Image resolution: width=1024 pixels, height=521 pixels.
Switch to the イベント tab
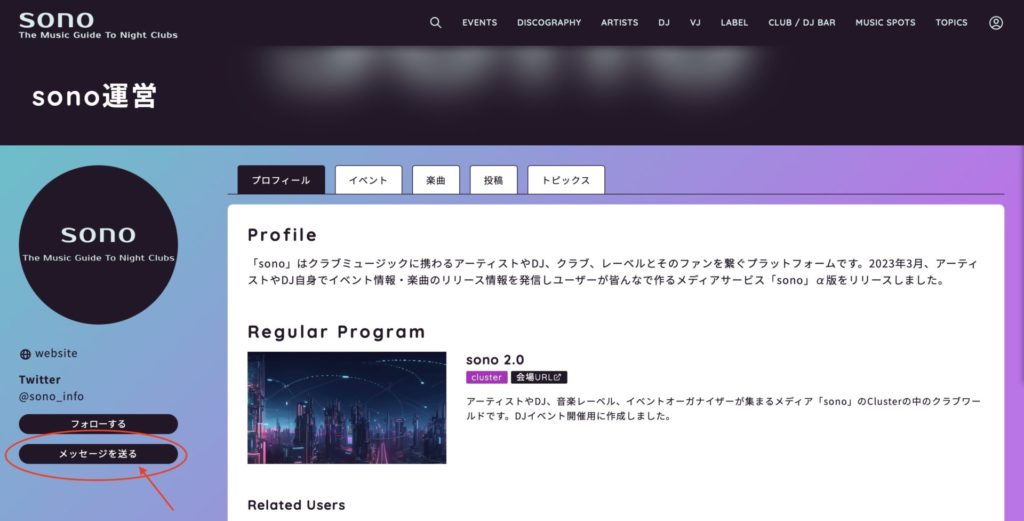(368, 181)
